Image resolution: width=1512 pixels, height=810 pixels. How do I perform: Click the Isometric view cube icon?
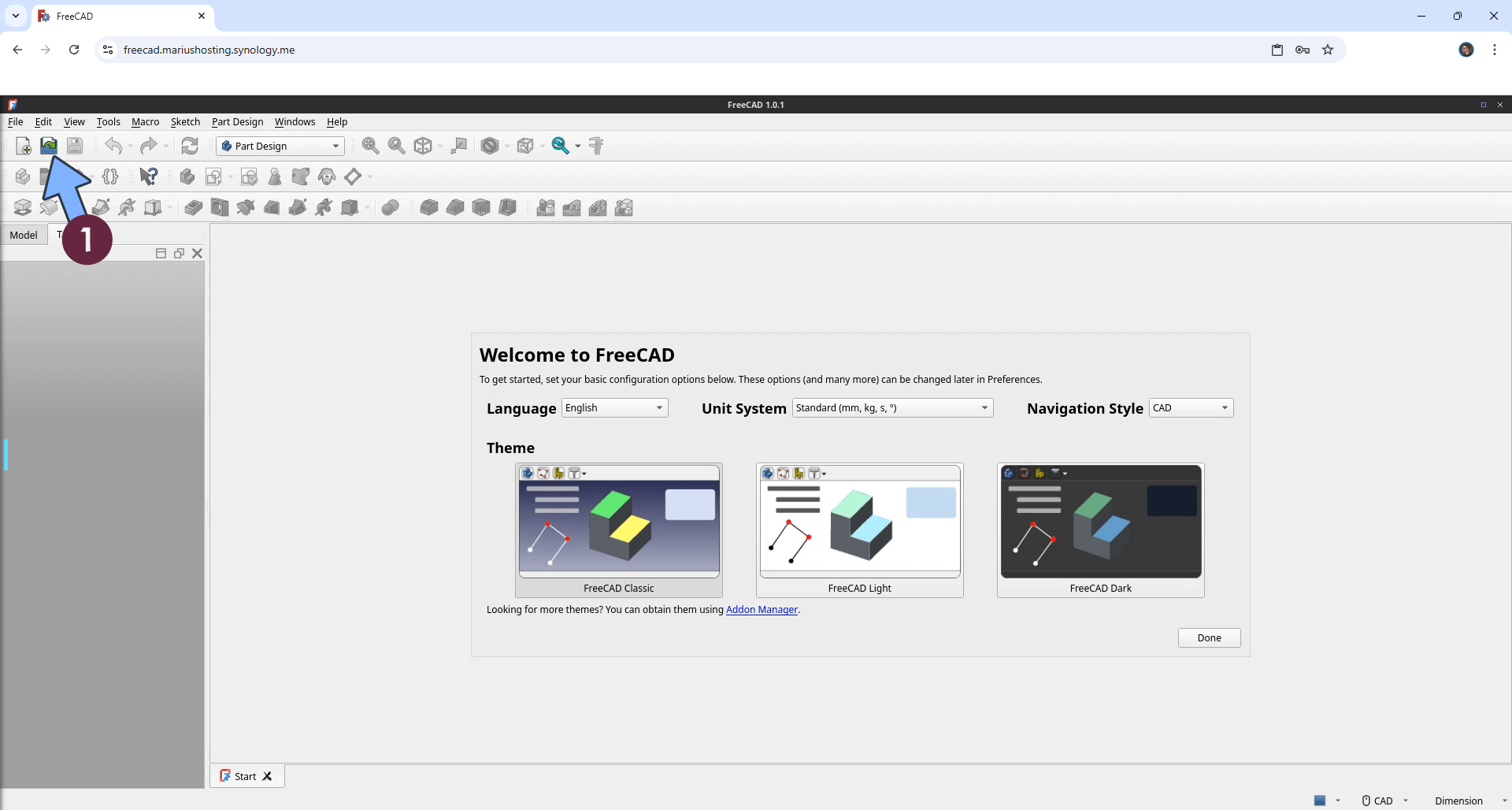tap(424, 146)
